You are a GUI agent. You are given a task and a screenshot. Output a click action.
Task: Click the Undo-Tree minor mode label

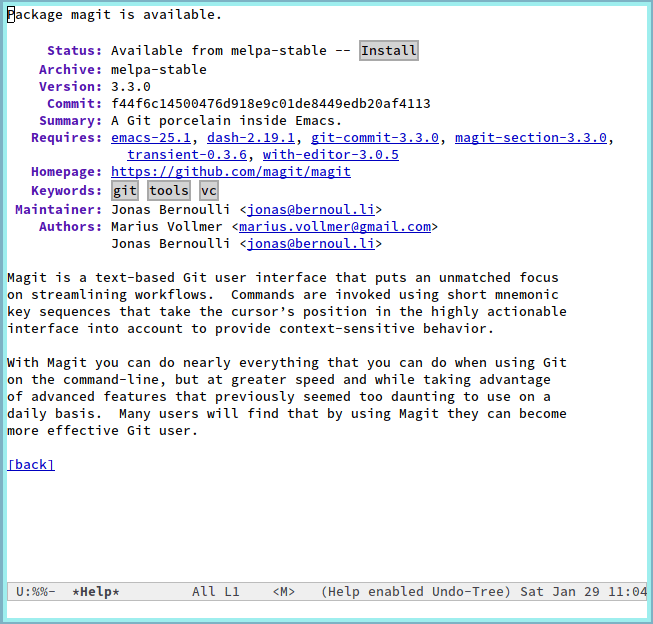pos(467,592)
